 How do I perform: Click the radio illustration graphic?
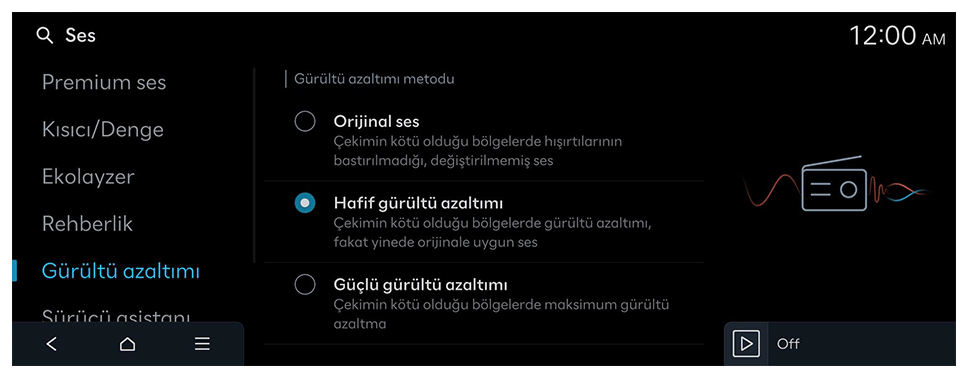click(x=837, y=185)
